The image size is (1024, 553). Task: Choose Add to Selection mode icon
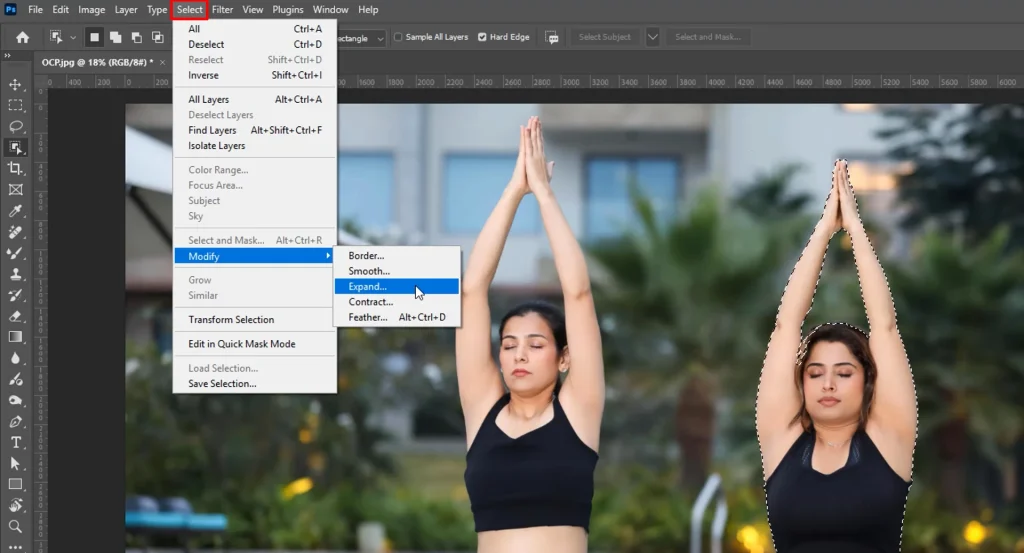[x=116, y=37]
